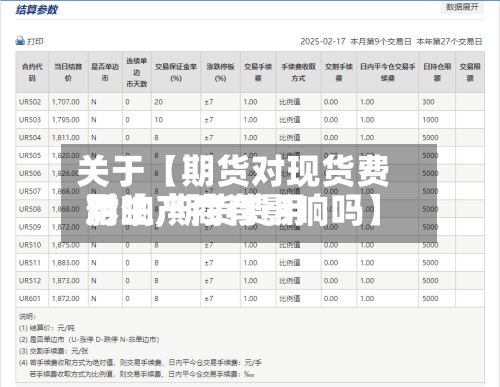Select contract code UR511
The image size is (500, 387).
[30, 263]
